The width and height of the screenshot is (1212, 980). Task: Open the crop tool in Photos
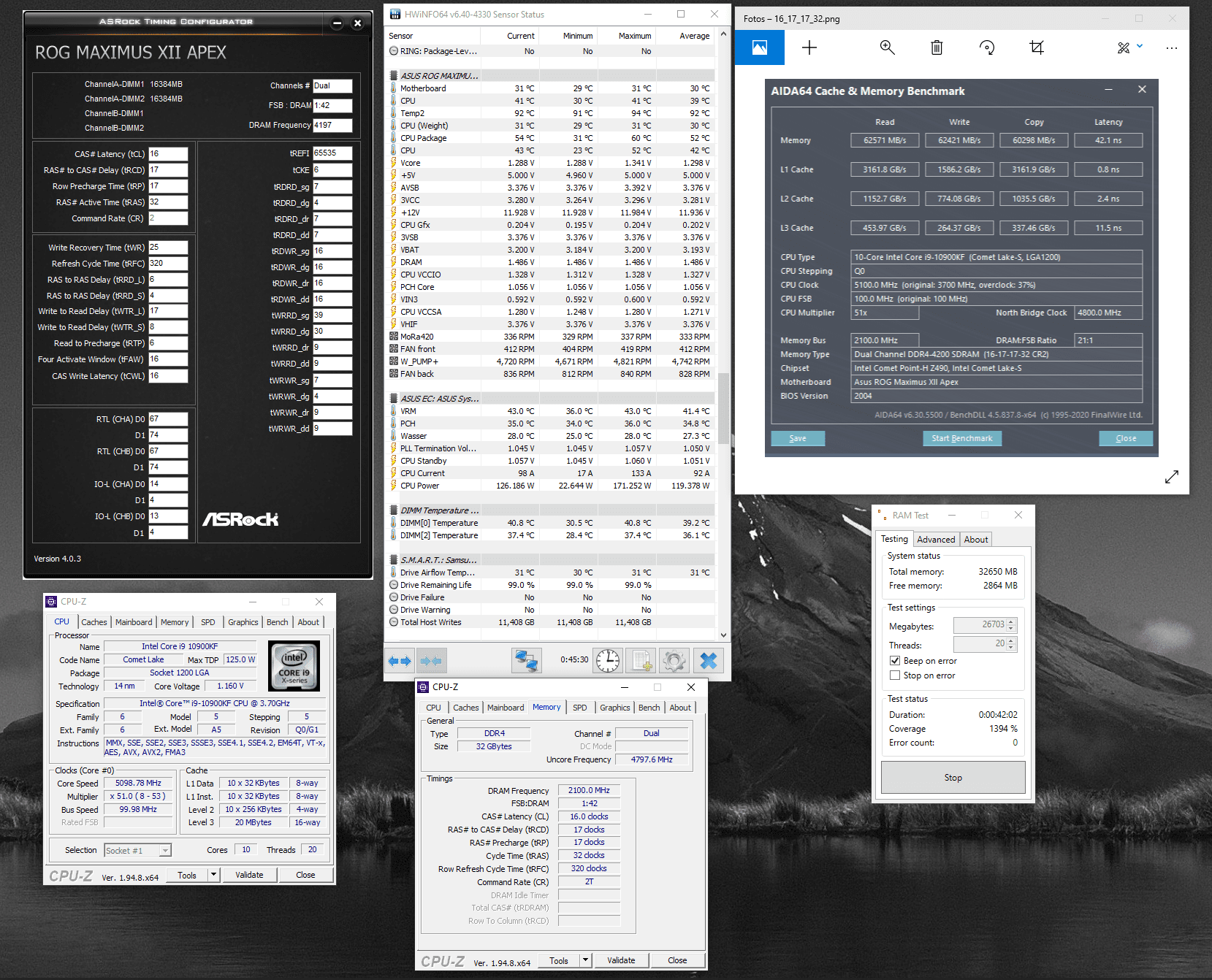tap(1037, 47)
